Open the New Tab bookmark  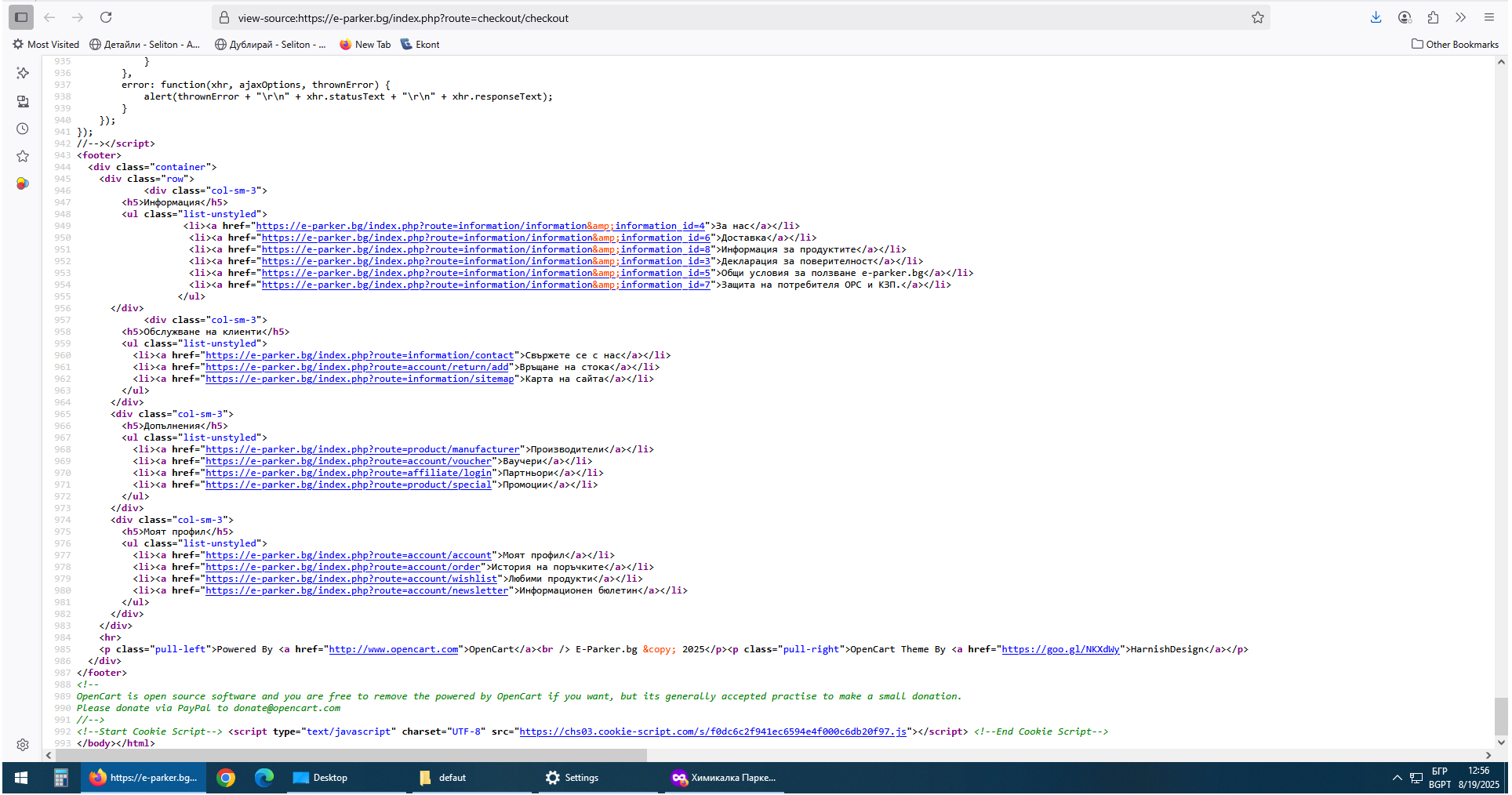pos(365,45)
